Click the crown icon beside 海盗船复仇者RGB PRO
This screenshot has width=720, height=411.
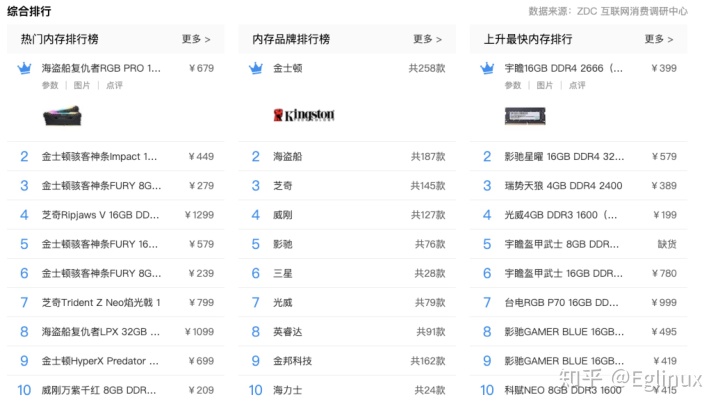point(24,68)
